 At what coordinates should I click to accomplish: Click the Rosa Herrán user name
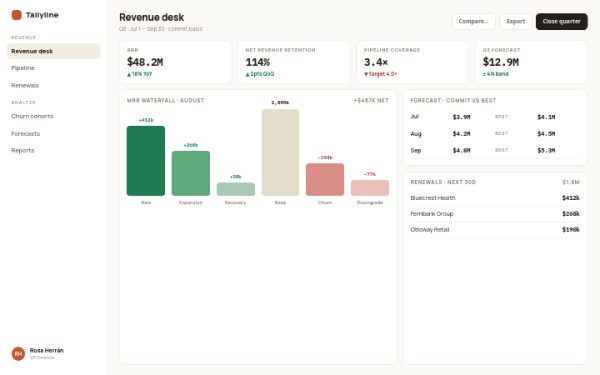47,351
